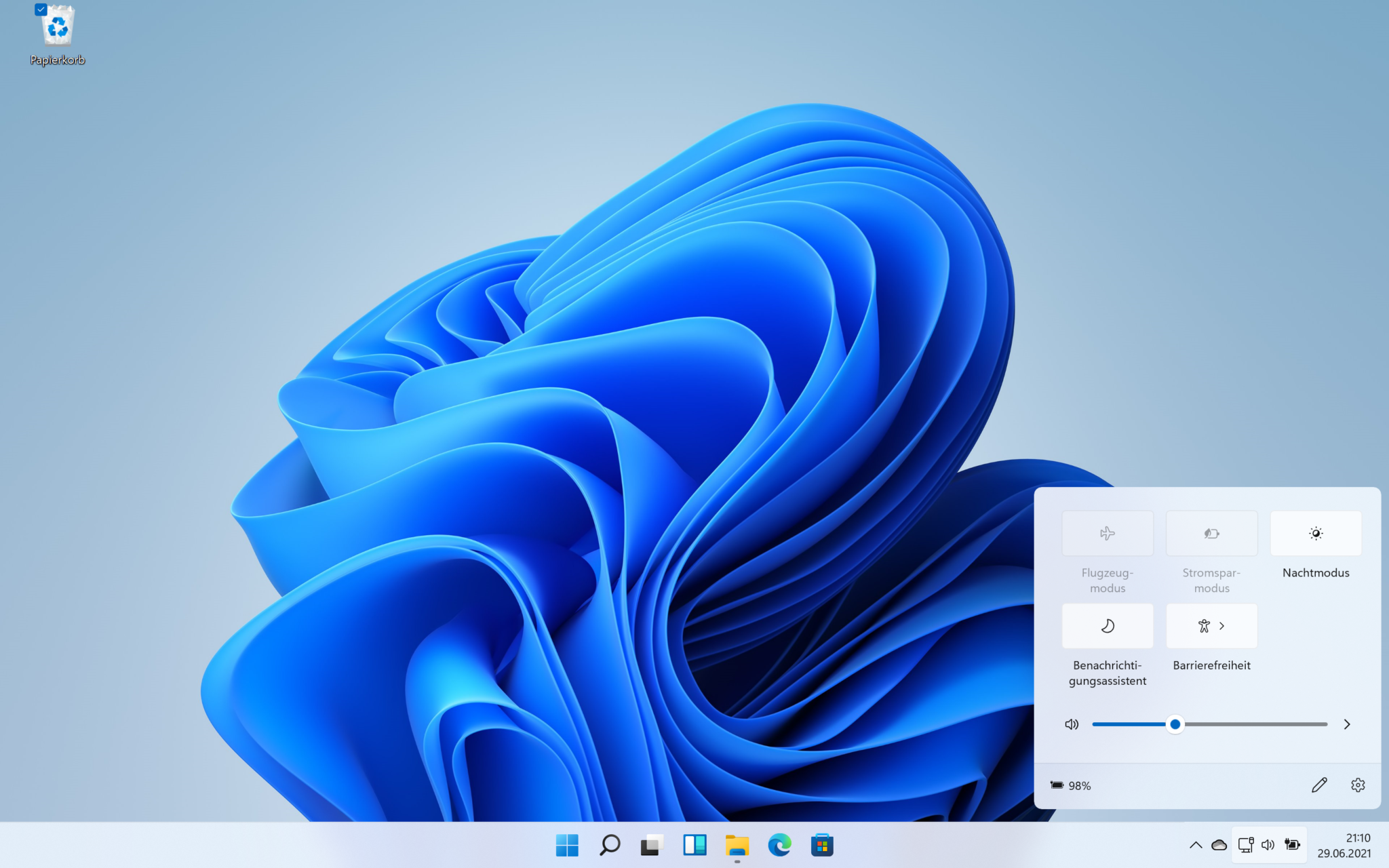Enable Stromsparmodus
This screenshot has width=1389, height=868.
pyautogui.click(x=1211, y=533)
